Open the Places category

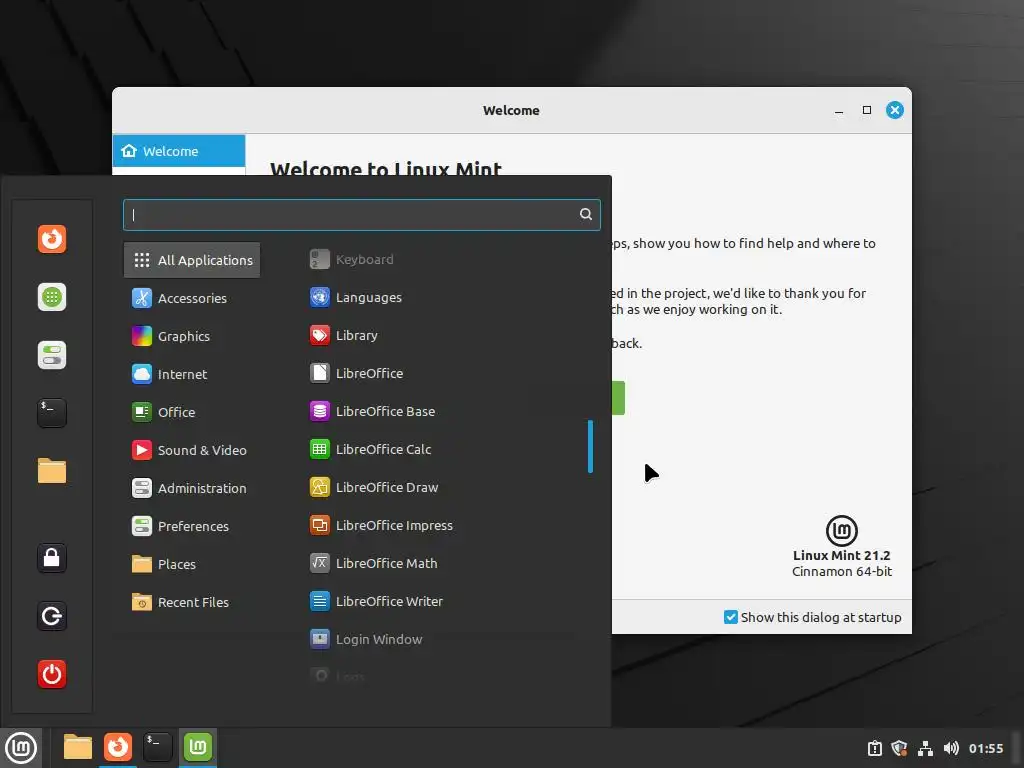click(192, 564)
